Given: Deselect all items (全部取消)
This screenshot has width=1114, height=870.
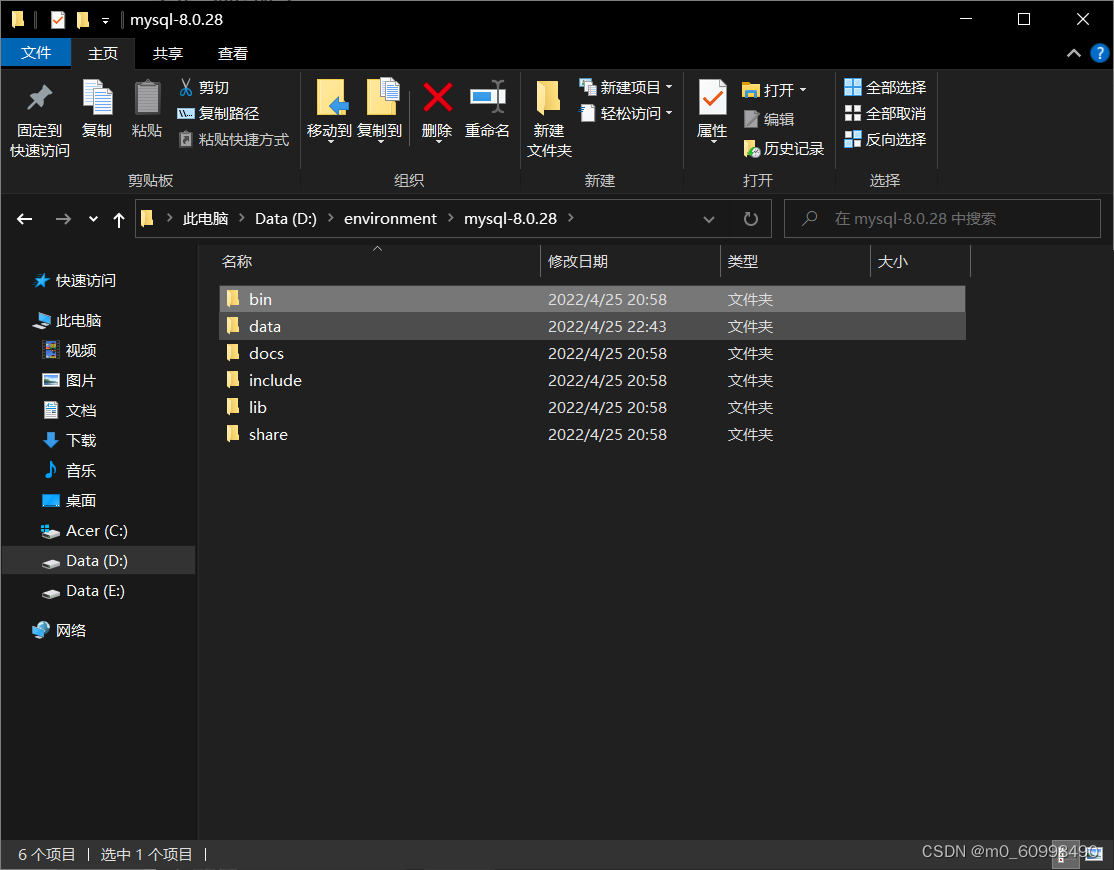Looking at the screenshot, I should coord(885,114).
